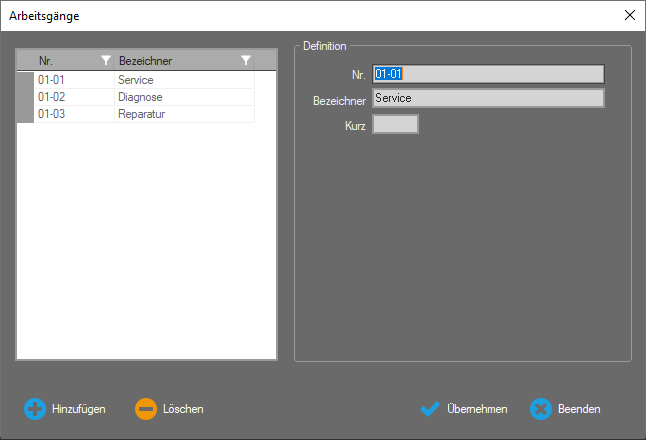646x440 pixels.
Task: Select the 01-01 number cell
Action: click(73, 80)
